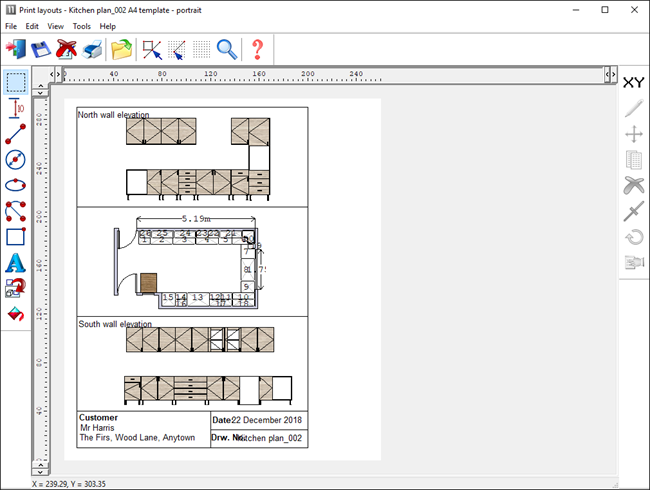The width and height of the screenshot is (650, 490).
Task: Click the Save layout floppy disk icon
Action: tap(42, 48)
